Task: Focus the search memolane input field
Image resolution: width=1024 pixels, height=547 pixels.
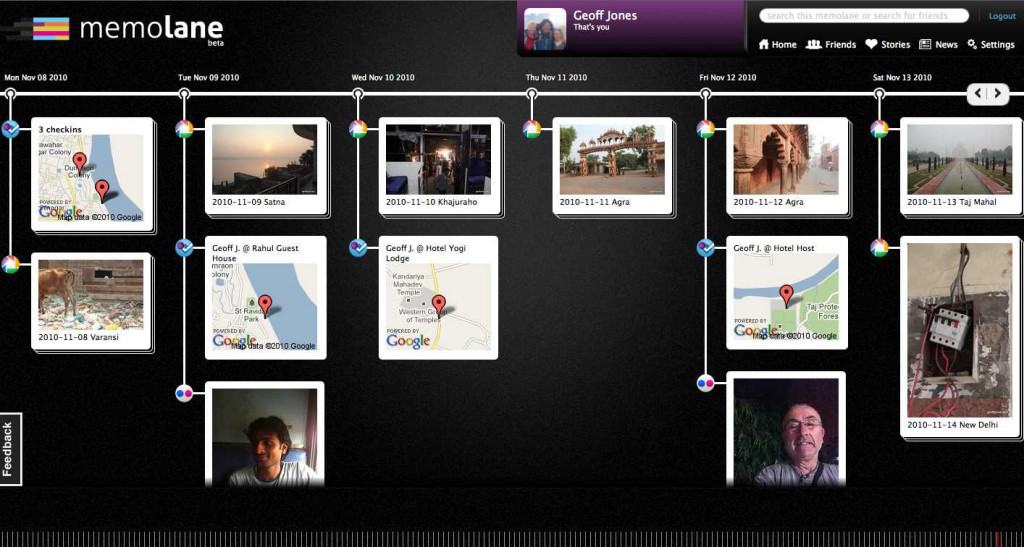Action: click(864, 16)
